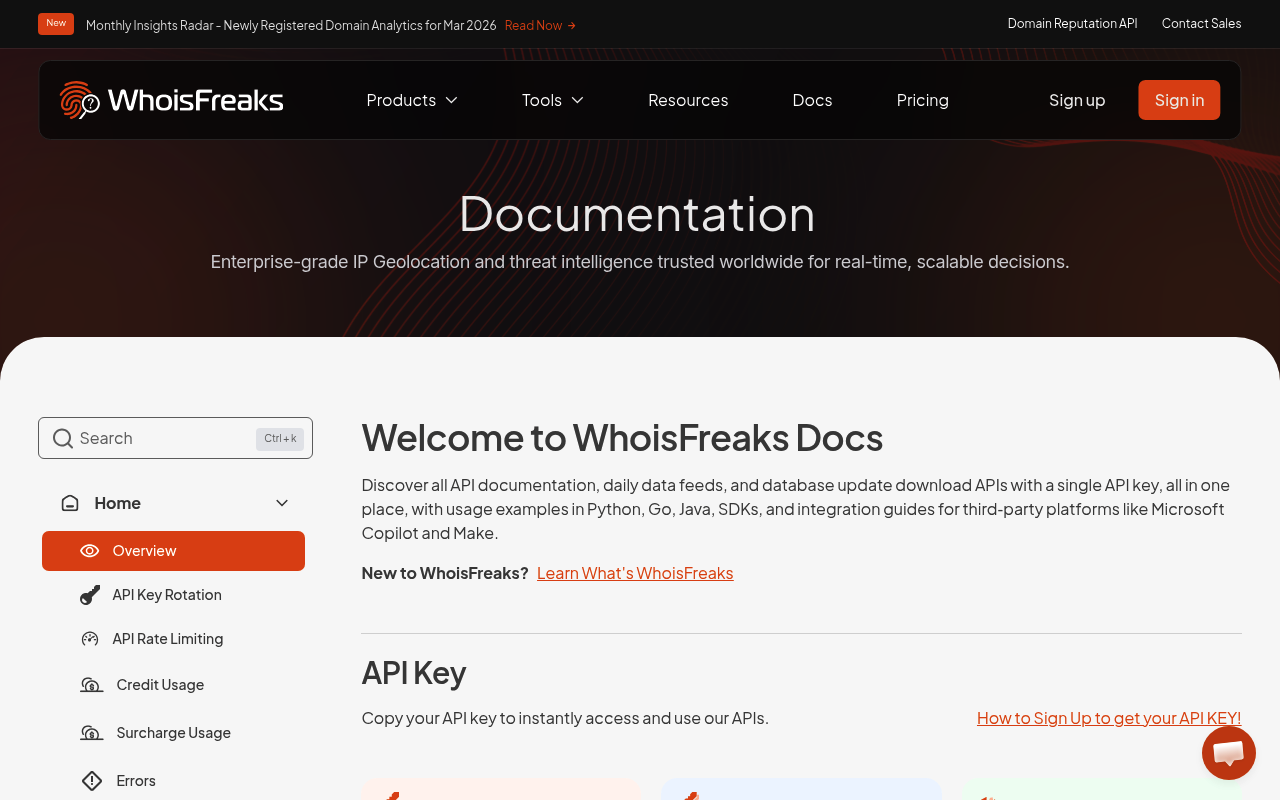The width and height of the screenshot is (1280, 800).
Task: Open Errors in sidebar
Action: click(136, 781)
